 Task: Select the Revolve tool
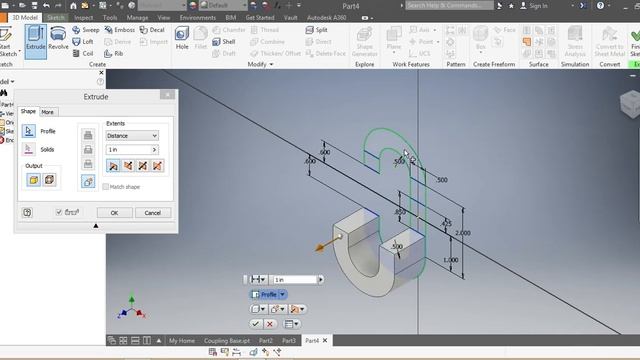[58, 38]
